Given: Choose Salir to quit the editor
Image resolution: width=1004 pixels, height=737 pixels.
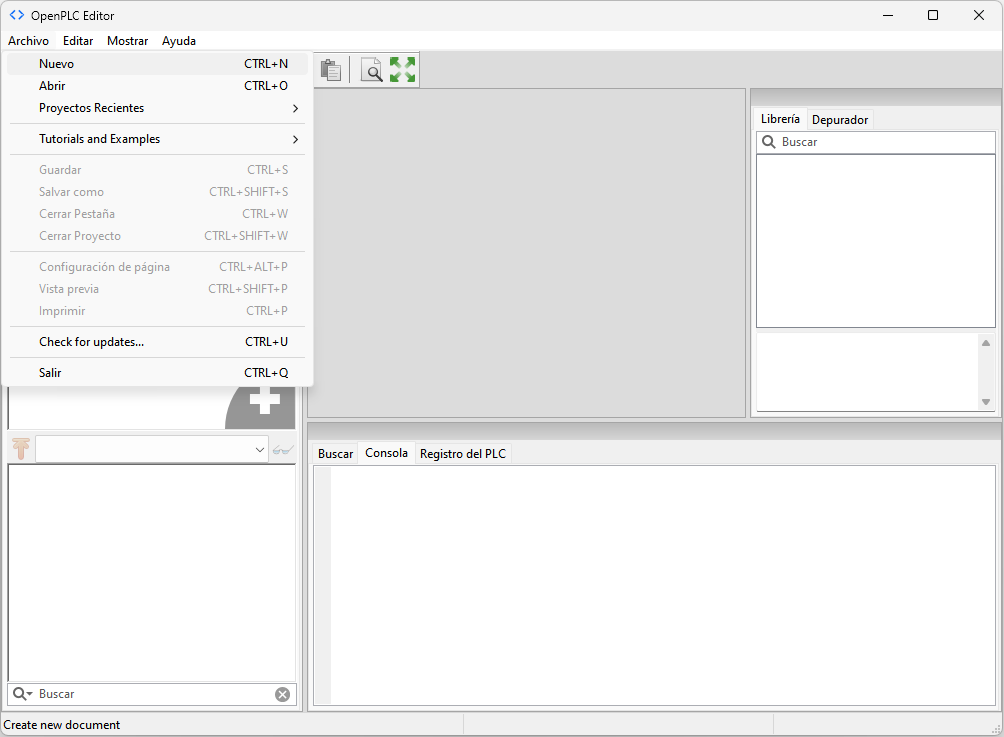Looking at the screenshot, I should [x=158, y=373].
